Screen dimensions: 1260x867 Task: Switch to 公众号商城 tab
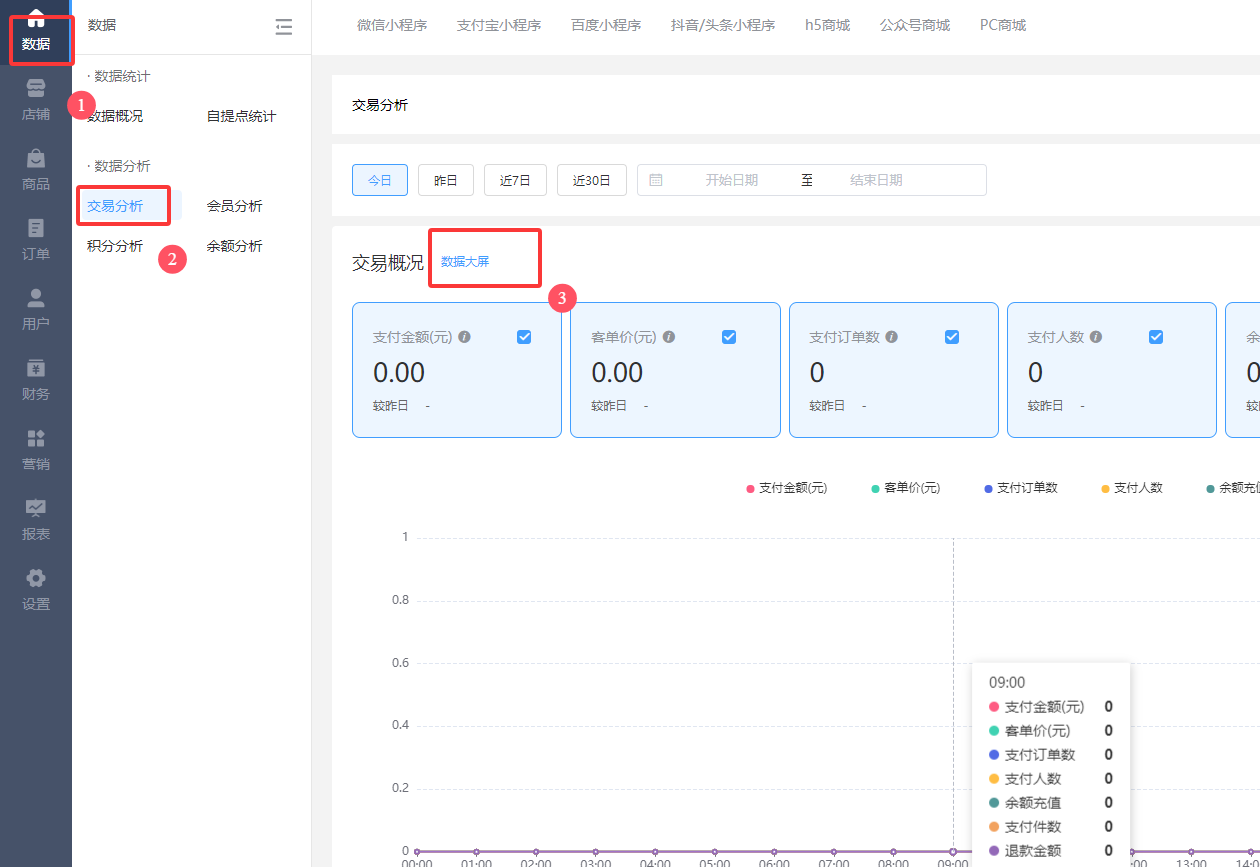pyautogui.click(x=915, y=25)
